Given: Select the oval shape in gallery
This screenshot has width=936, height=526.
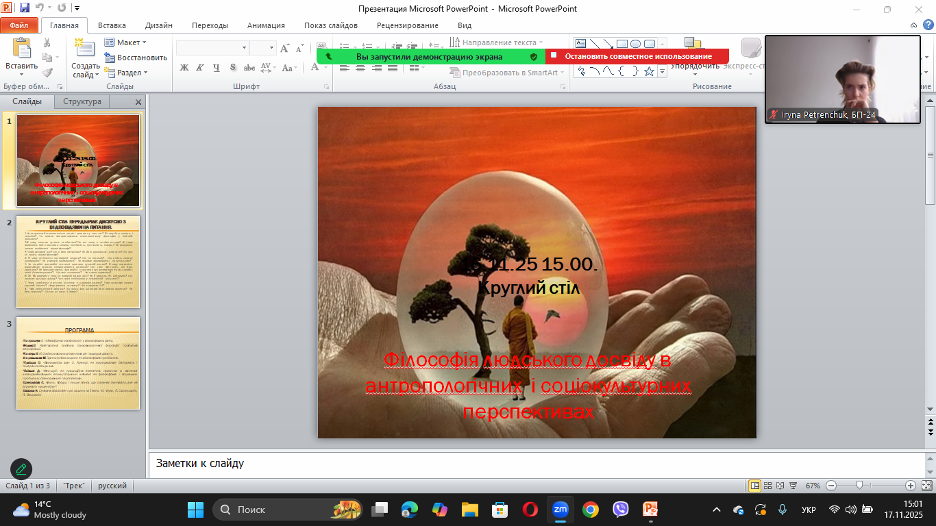Looking at the screenshot, I should pos(636,44).
